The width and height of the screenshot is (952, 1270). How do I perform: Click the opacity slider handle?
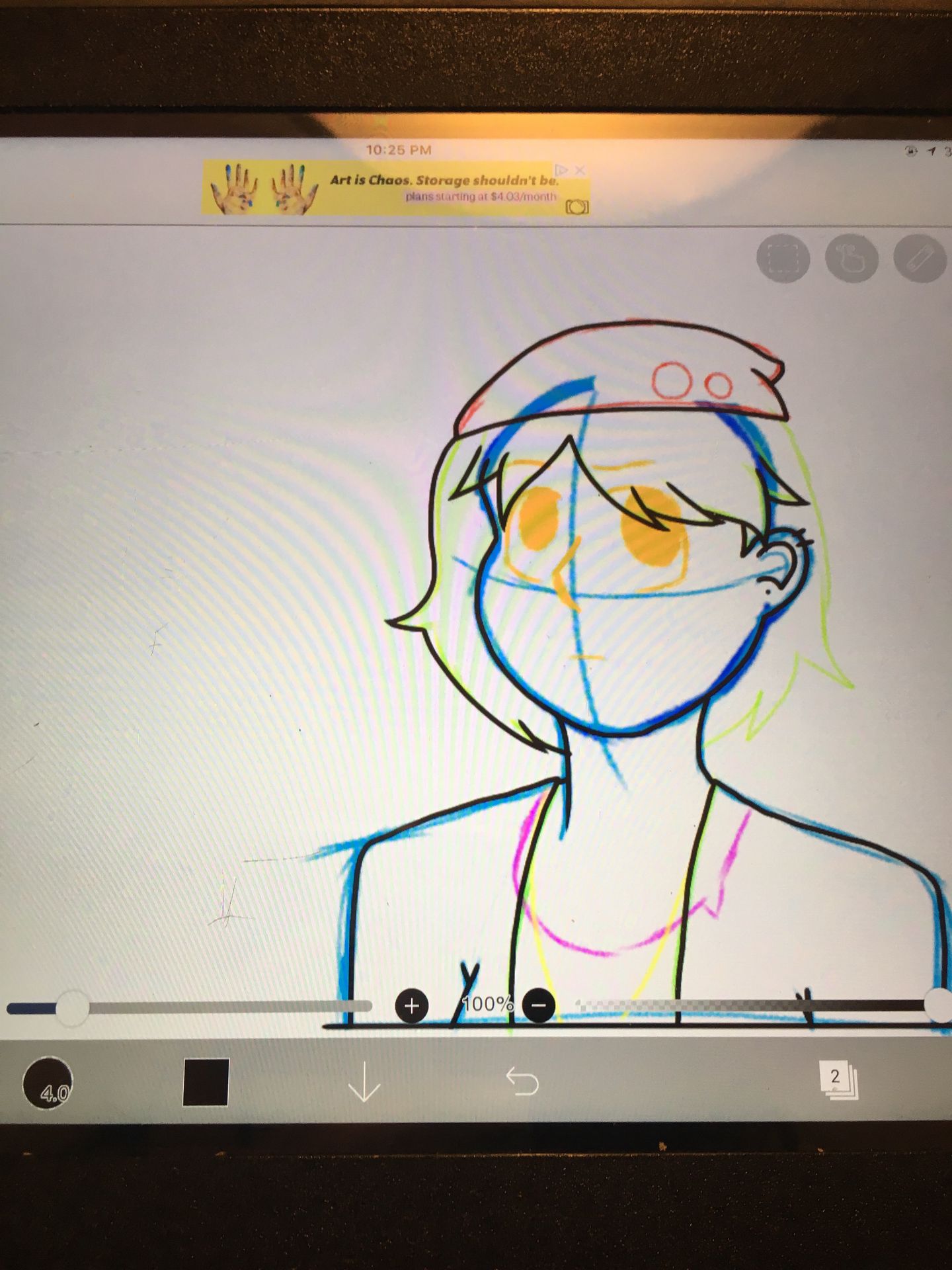pos(939,1005)
